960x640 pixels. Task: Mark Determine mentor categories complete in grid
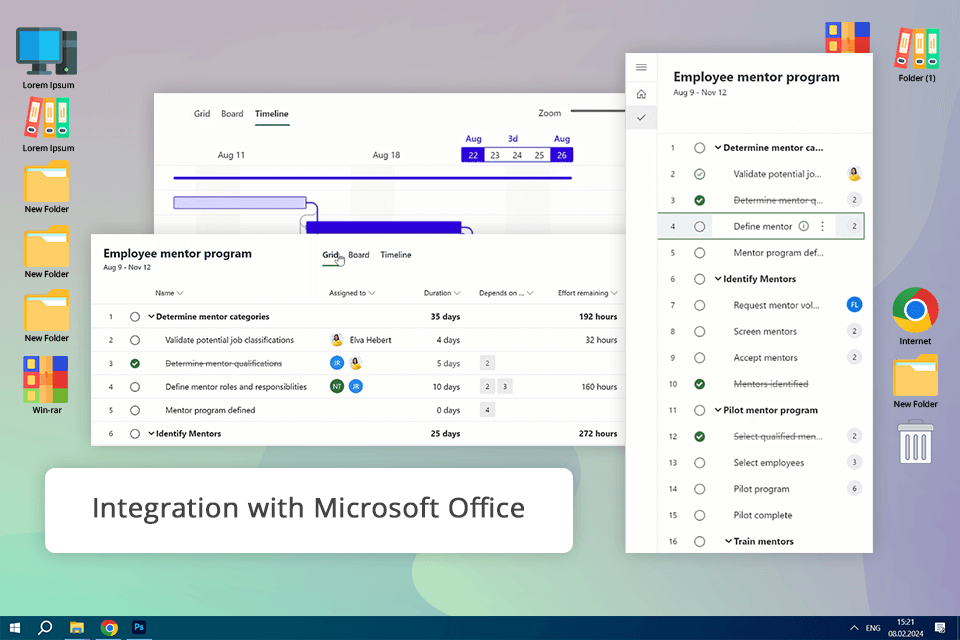point(135,317)
